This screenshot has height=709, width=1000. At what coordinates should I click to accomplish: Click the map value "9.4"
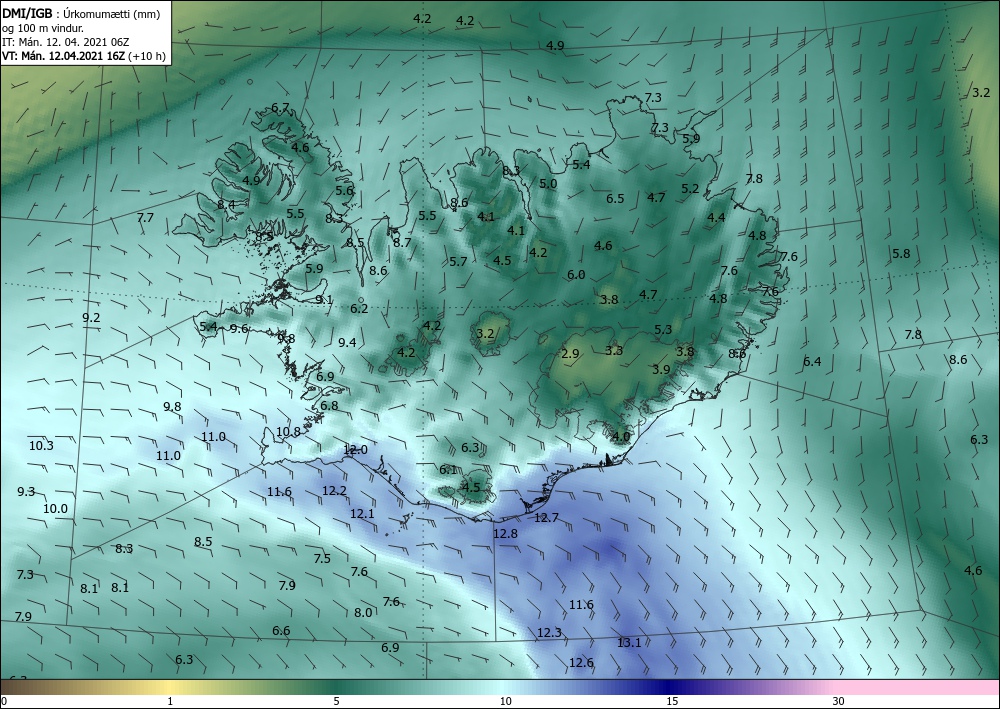347,343
